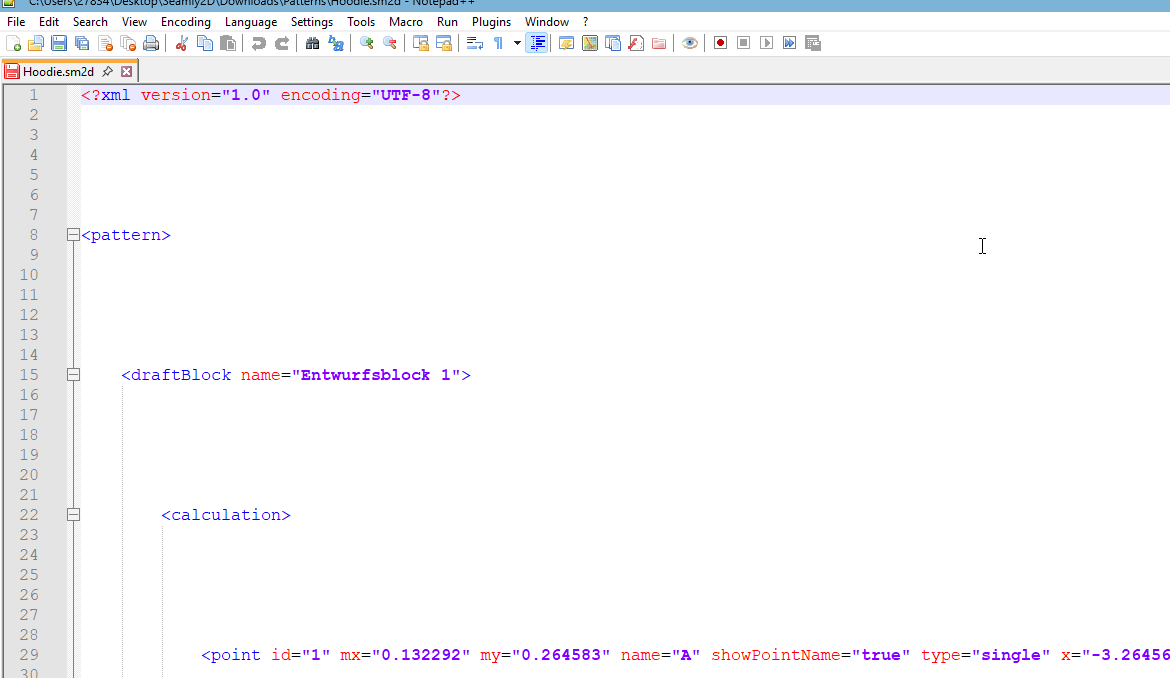Toggle word wrap in the toolbar

475,43
